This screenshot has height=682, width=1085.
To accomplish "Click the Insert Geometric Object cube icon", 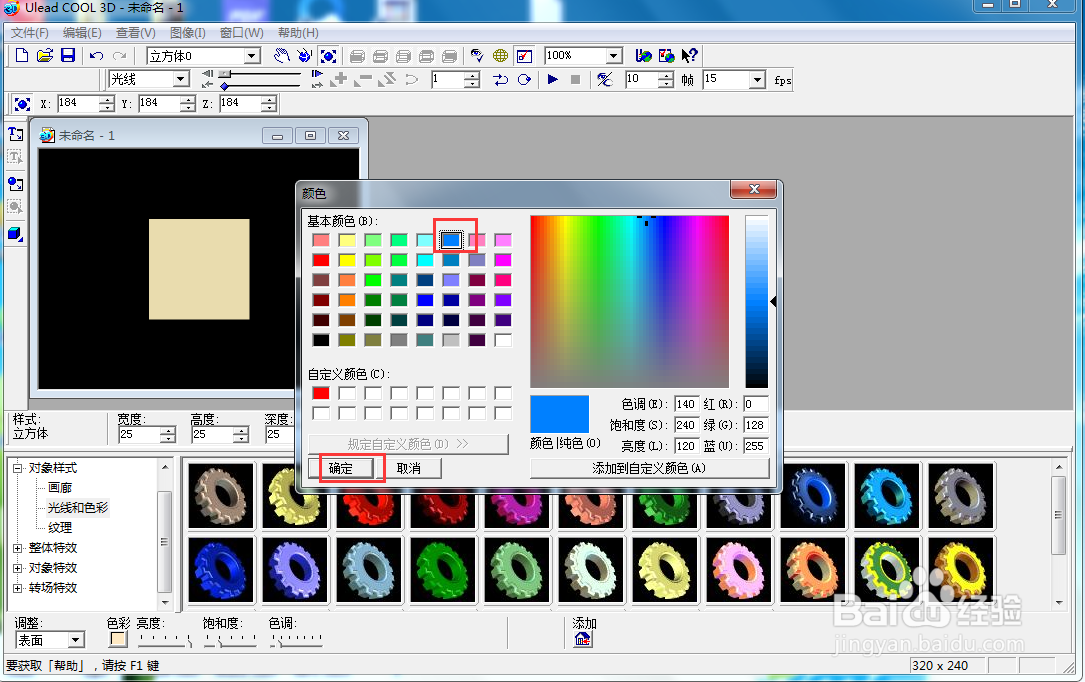I will tap(15, 234).
